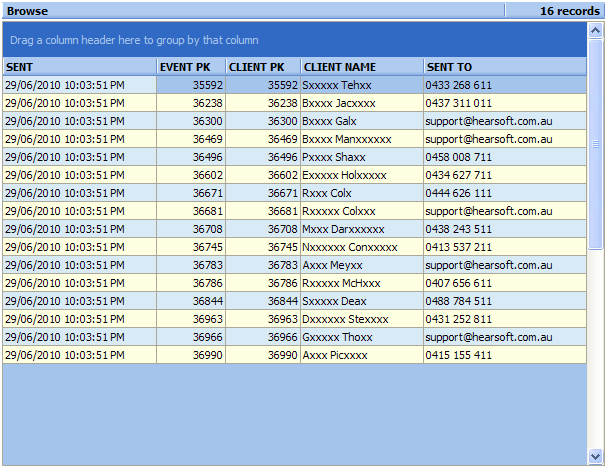The width and height of the screenshot is (607, 468).
Task: Click support email in Gxxxxx Thoxx row
Action: click(489, 337)
